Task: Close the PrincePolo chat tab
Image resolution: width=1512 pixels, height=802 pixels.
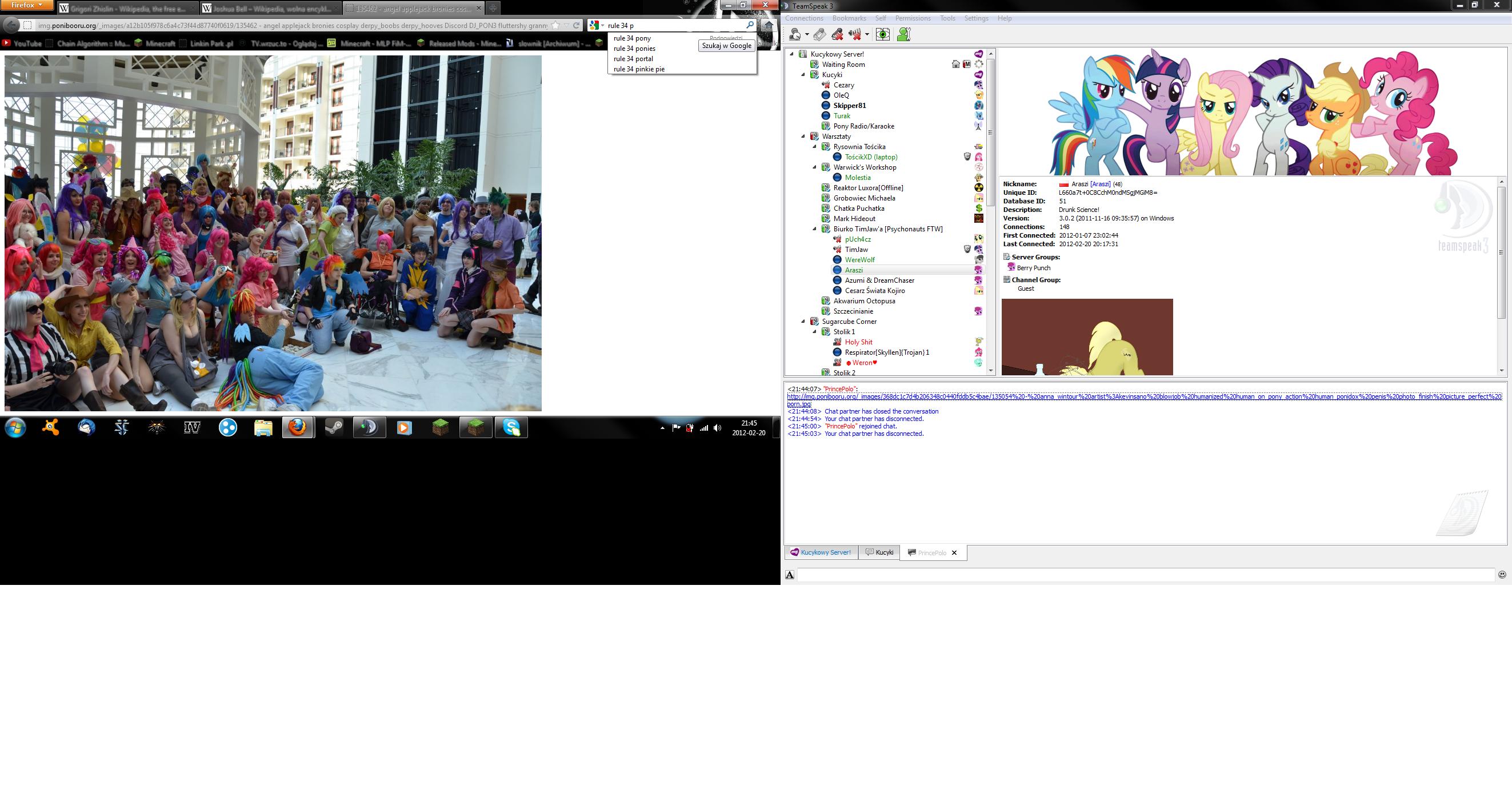Action: (x=954, y=552)
